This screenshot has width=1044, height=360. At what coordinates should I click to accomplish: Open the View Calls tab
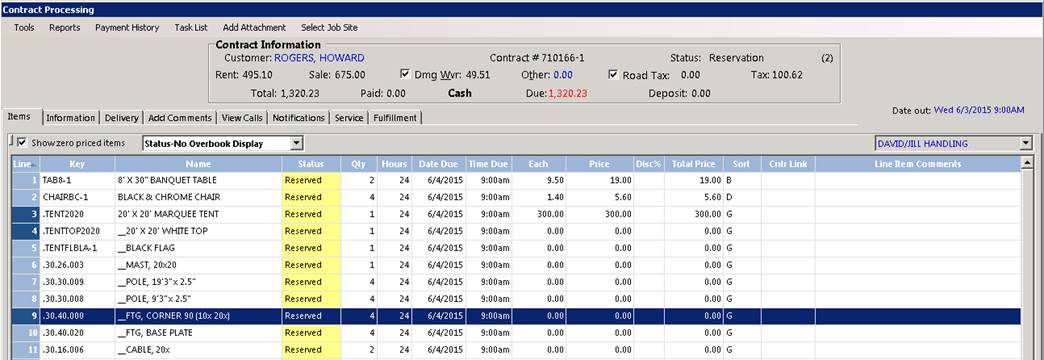pyautogui.click(x=242, y=118)
